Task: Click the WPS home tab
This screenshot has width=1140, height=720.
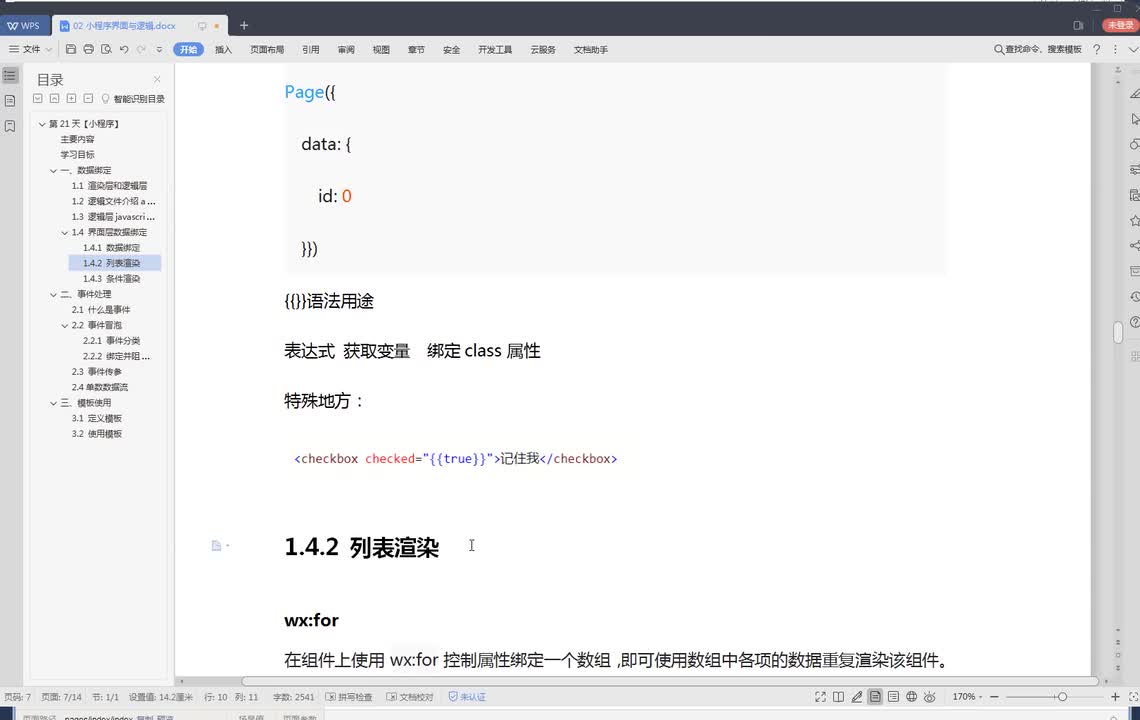Action: pyautogui.click(x=24, y=25)
